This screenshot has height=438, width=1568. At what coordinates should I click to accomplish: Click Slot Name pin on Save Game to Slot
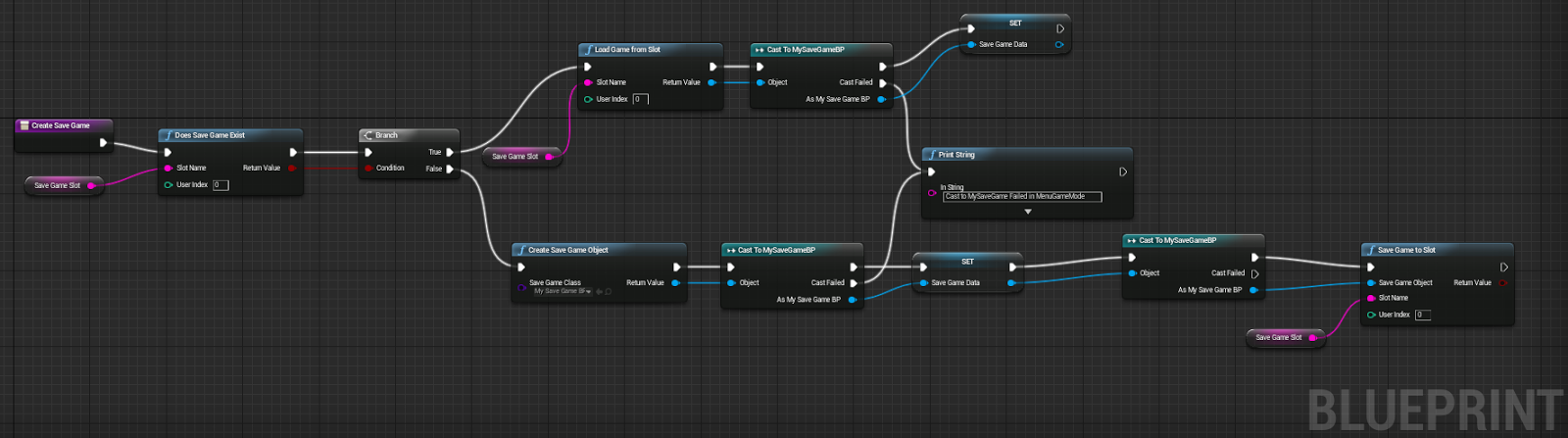point(1371,298)
